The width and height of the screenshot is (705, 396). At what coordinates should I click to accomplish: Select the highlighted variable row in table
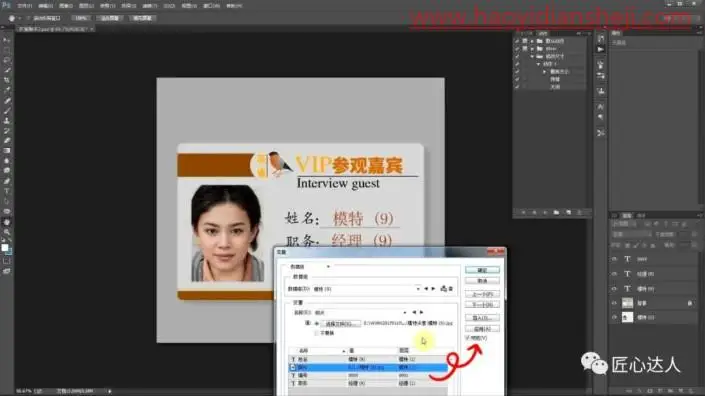[x=368, y=367]
